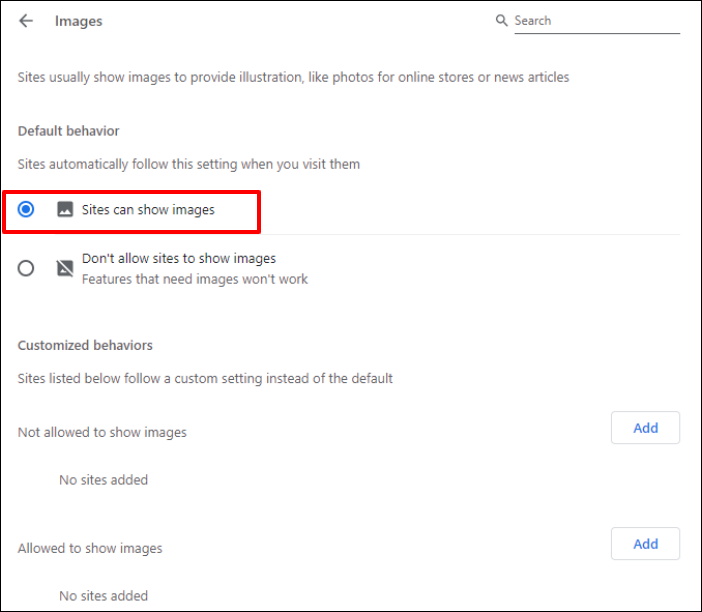Add a site to Not allowed to show images
This screenshot has width=702, height=612.
645,428
